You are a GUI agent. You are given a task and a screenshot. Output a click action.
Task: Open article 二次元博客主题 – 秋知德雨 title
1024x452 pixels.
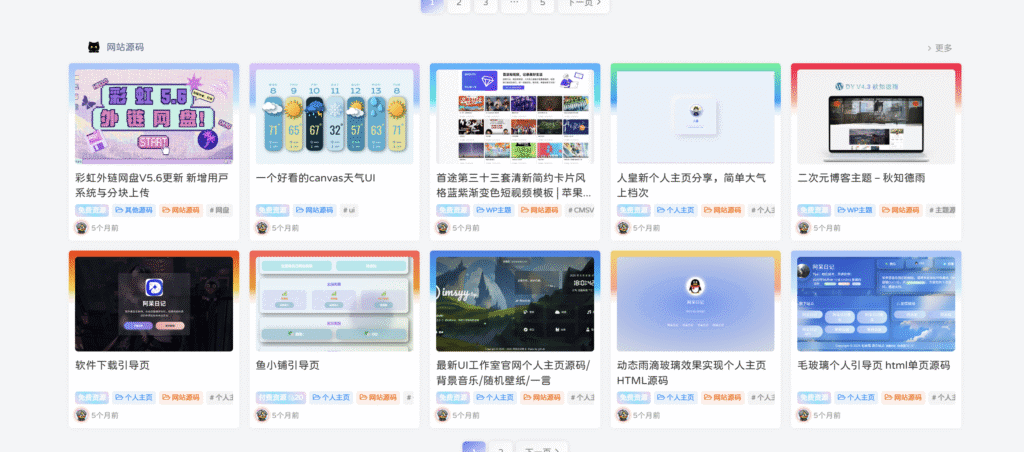point(861,178)
